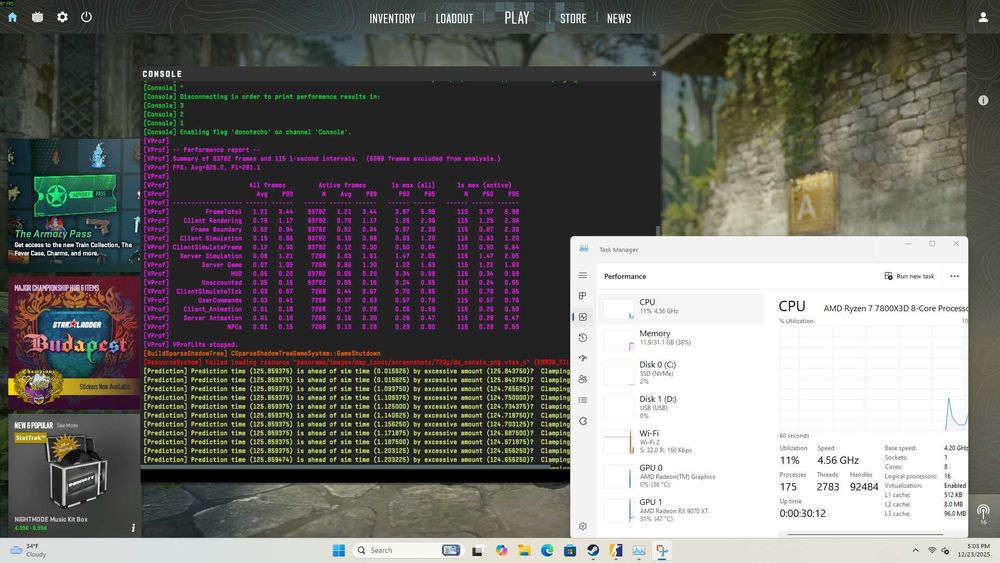
Task: Expand the system tray hidden icons chevron
Action: pos(915,550)
